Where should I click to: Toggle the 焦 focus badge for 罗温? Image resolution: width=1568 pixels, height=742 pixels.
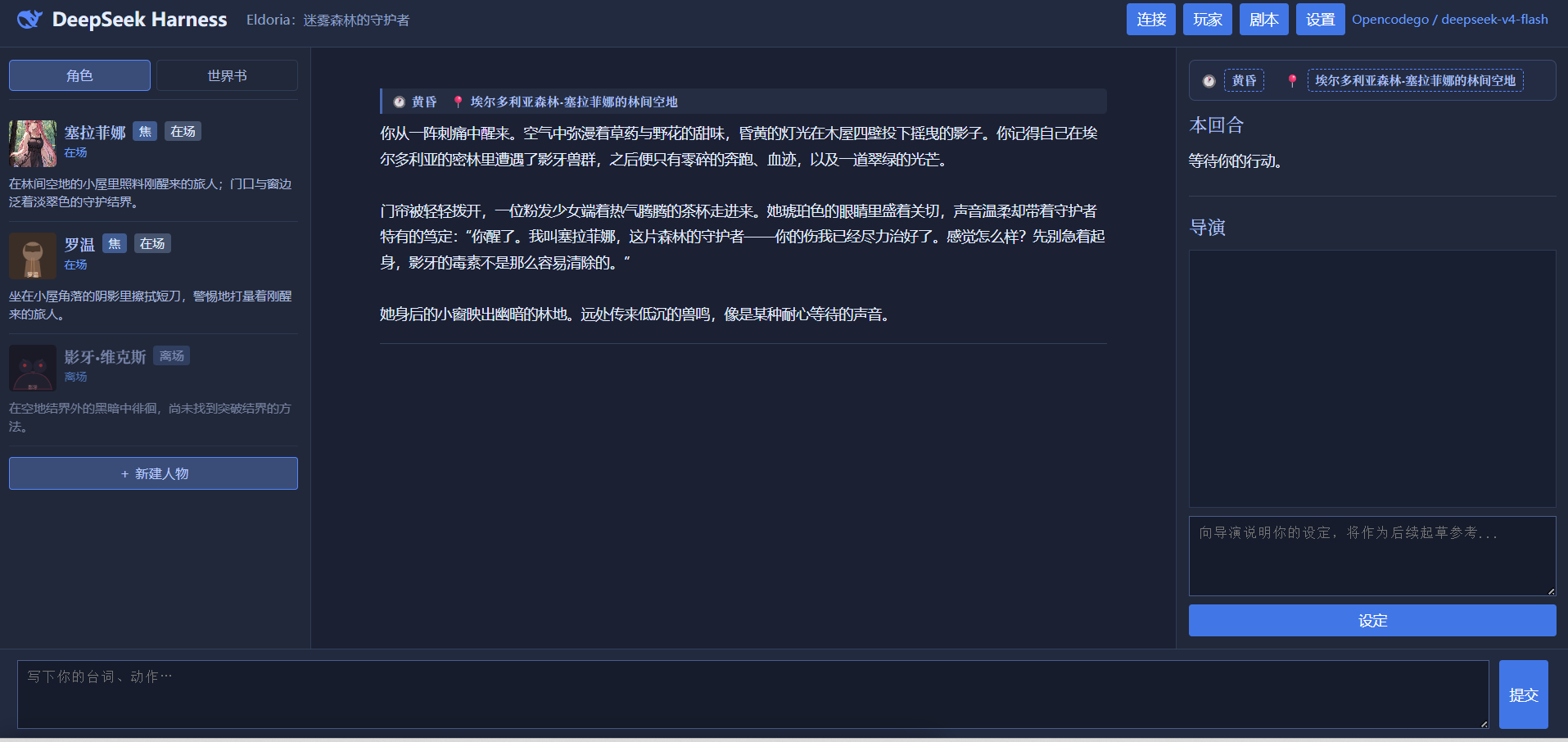115,244
